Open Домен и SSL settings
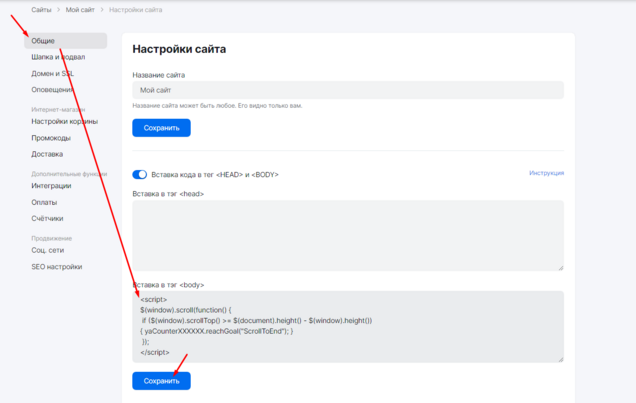This screenshot has width=636, height=403. tap(54, 73)
